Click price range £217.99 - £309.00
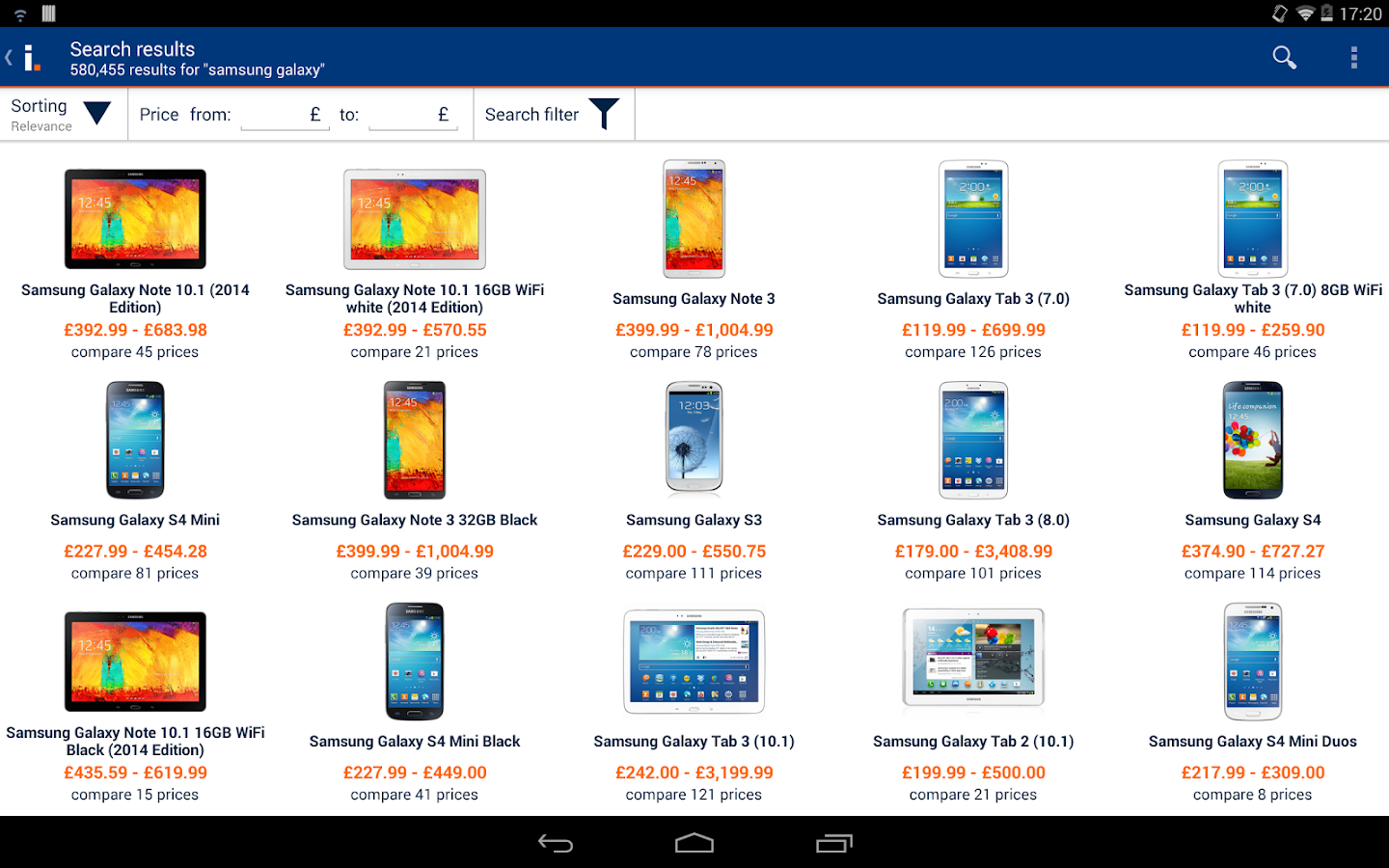 pos(1253,773)
